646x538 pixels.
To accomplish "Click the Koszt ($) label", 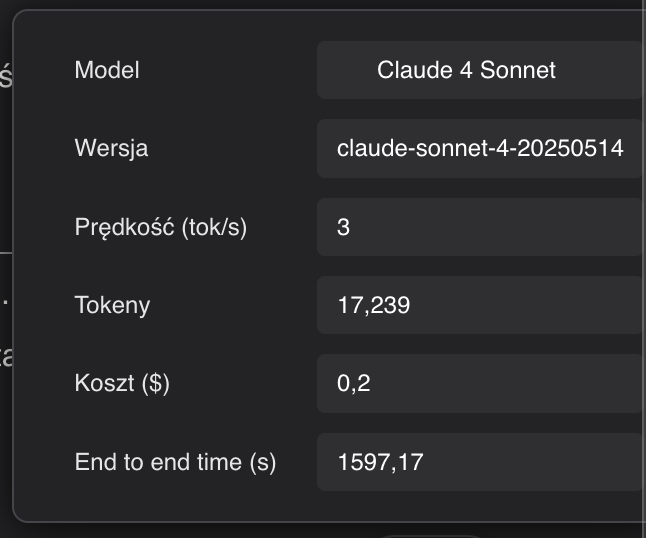I will pyautogui.click(x=122, y=383).
